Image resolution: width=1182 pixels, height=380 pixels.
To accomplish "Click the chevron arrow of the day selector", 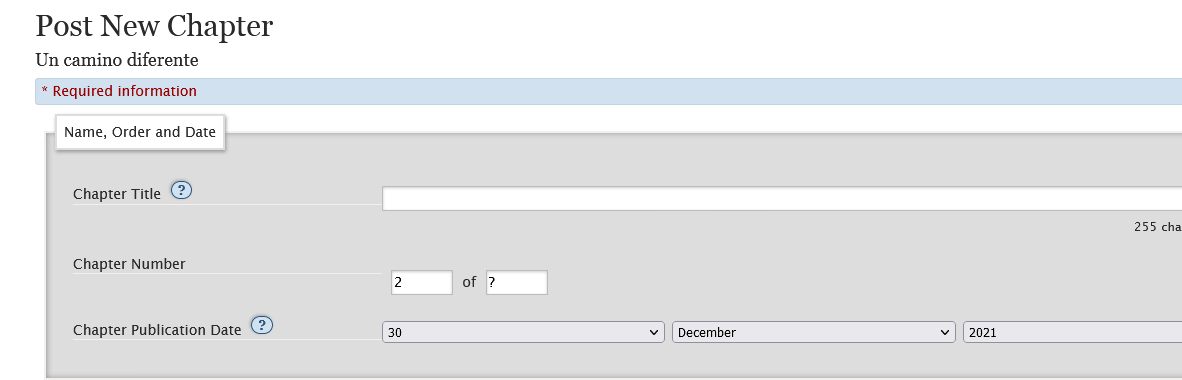I will [653, 332].
